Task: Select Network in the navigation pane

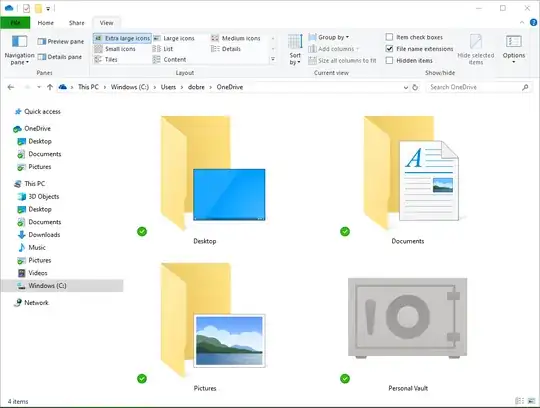Action: [x=31, y=303]
